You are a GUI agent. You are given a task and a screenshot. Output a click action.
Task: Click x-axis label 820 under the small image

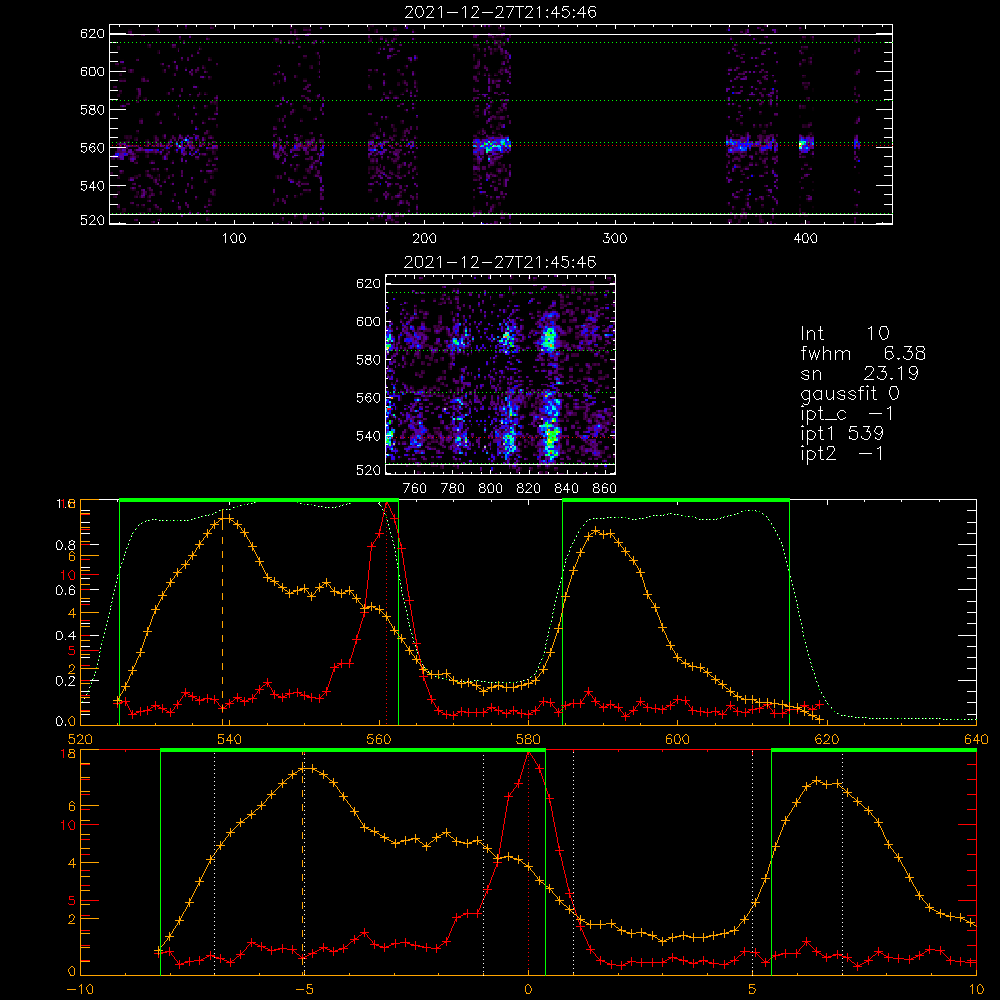tap(529, 489)
